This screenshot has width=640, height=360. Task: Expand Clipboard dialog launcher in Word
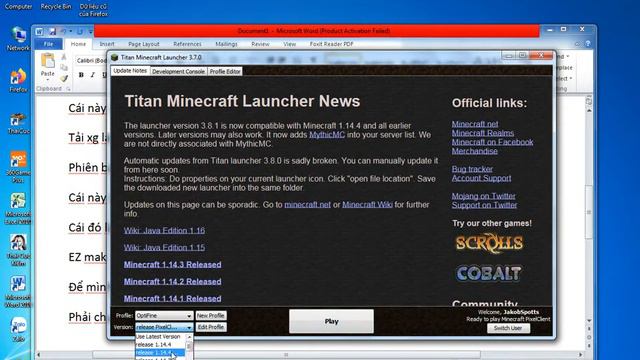[68, 89]
